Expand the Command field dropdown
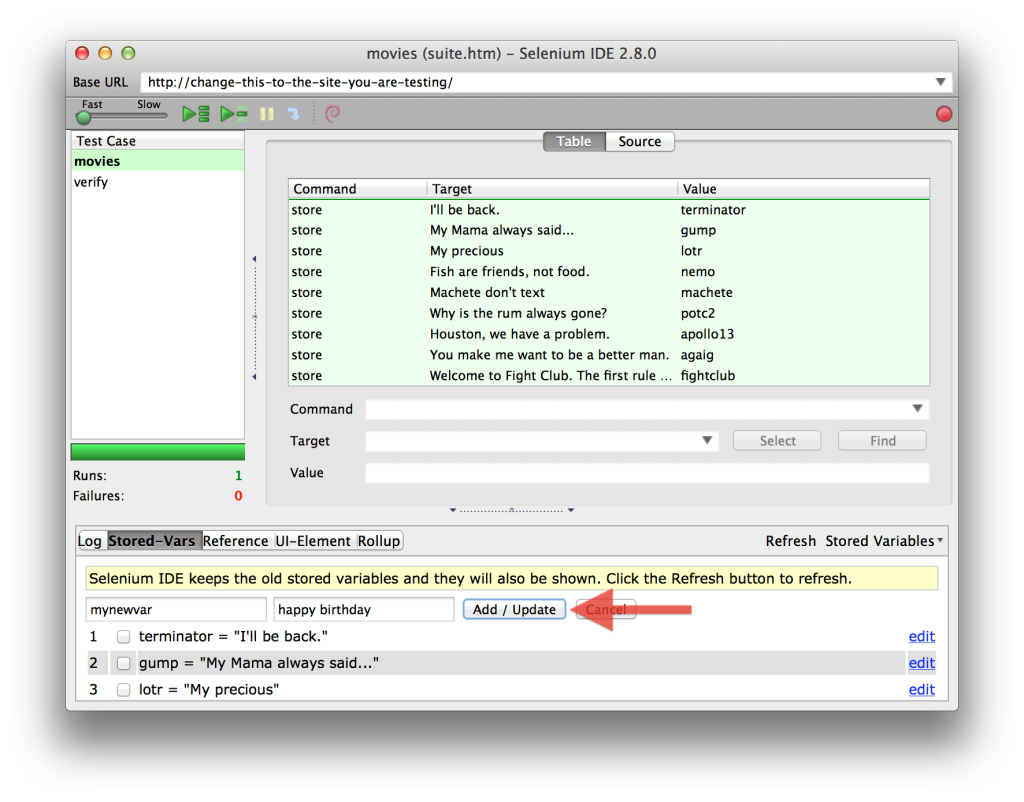Viewport: 1024px width, 802px height. [x=917, y=409]
